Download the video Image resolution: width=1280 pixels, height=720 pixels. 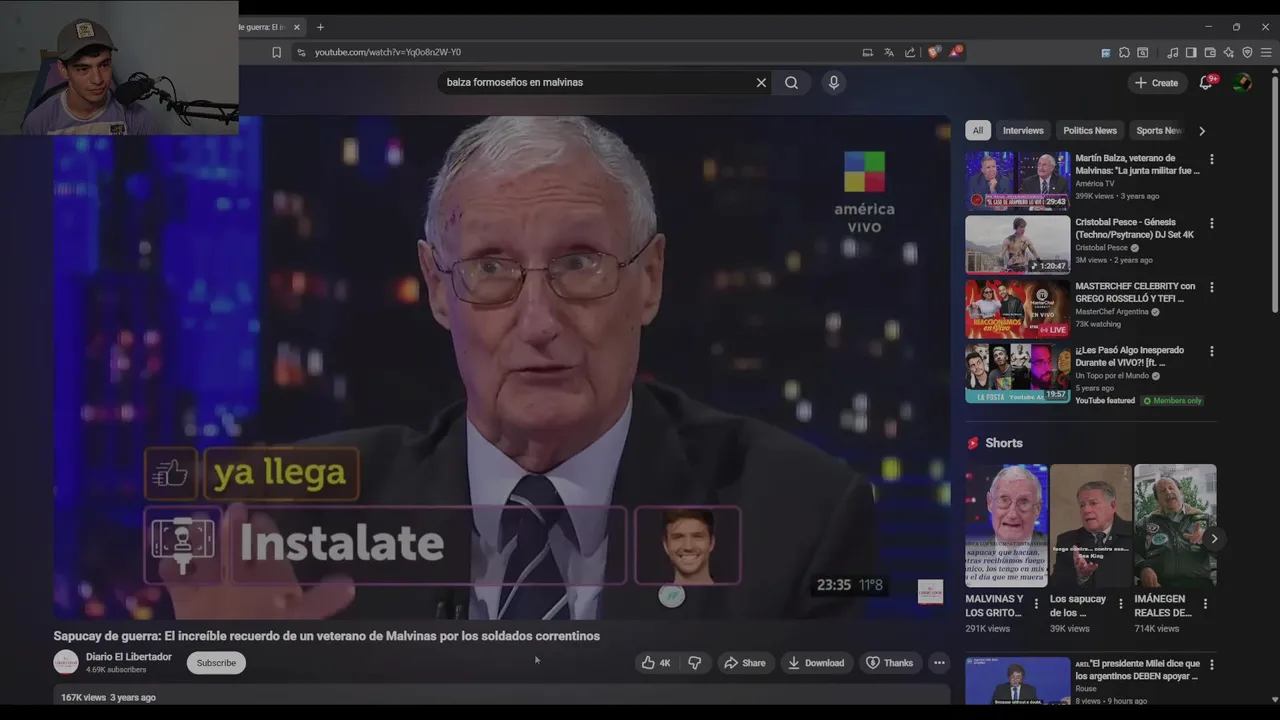coord(816,663)
